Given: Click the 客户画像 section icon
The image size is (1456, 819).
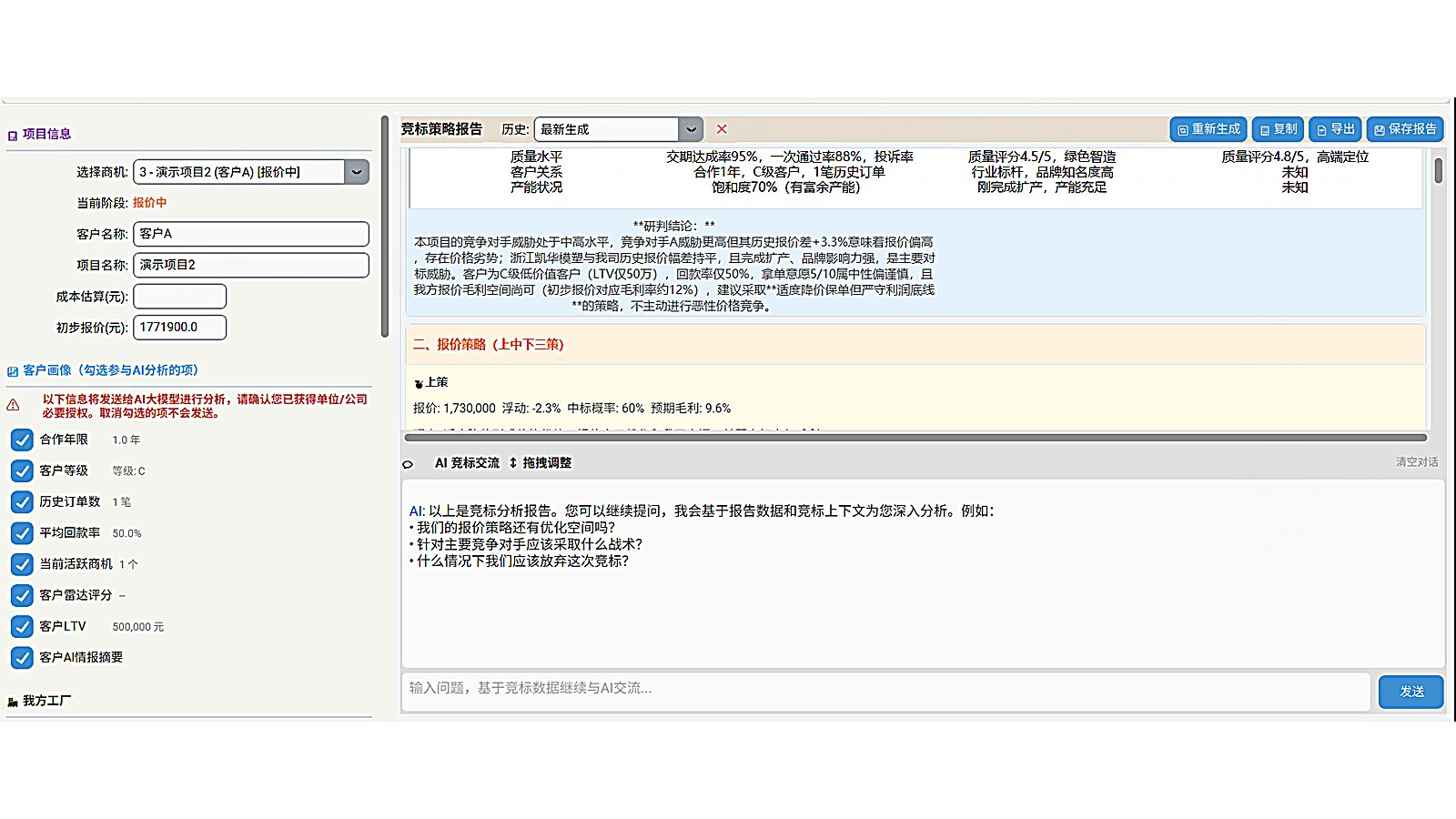Looking at the screenshot, I should 13,371.
